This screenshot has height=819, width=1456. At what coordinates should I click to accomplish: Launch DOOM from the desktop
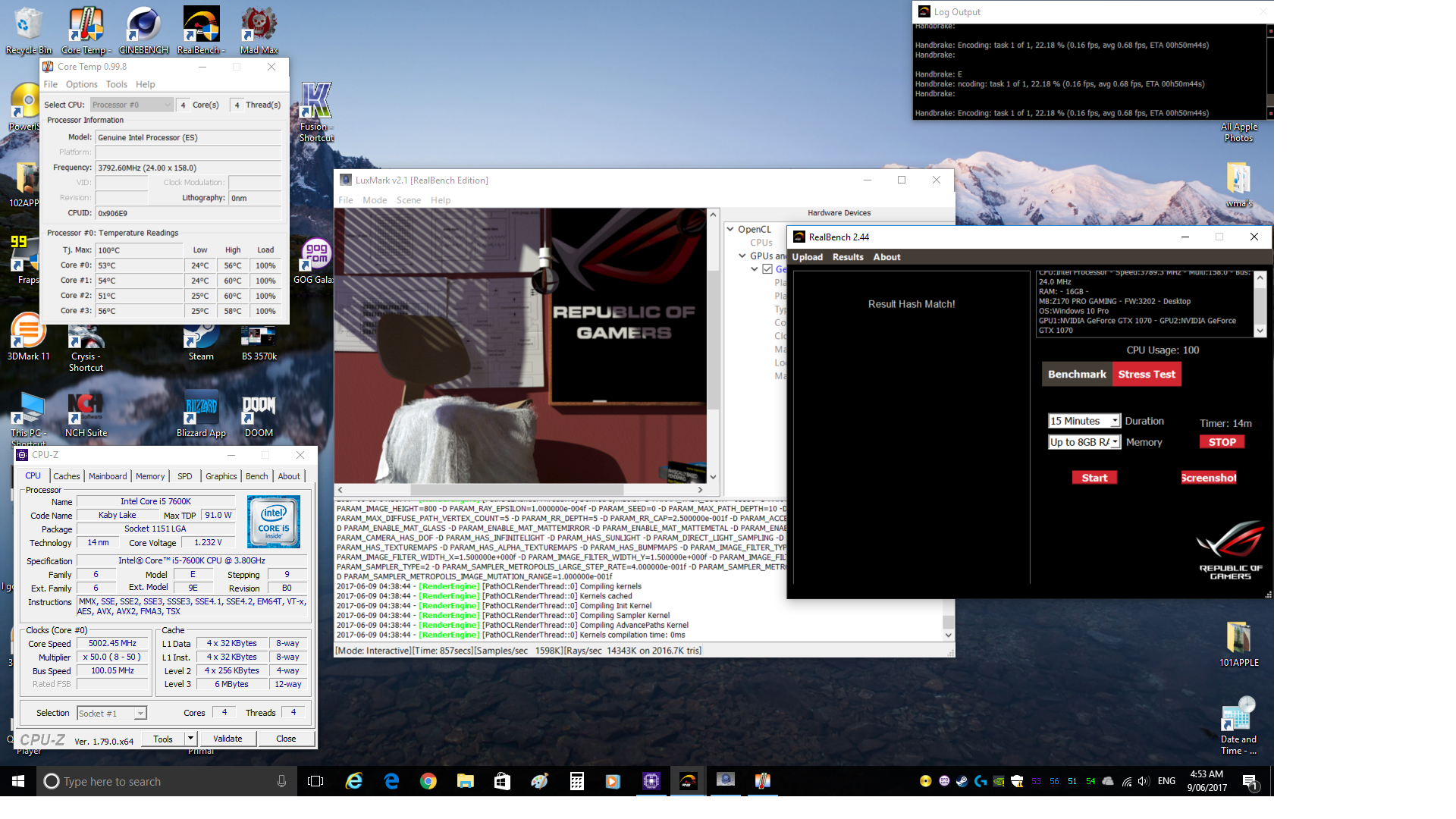259,415
